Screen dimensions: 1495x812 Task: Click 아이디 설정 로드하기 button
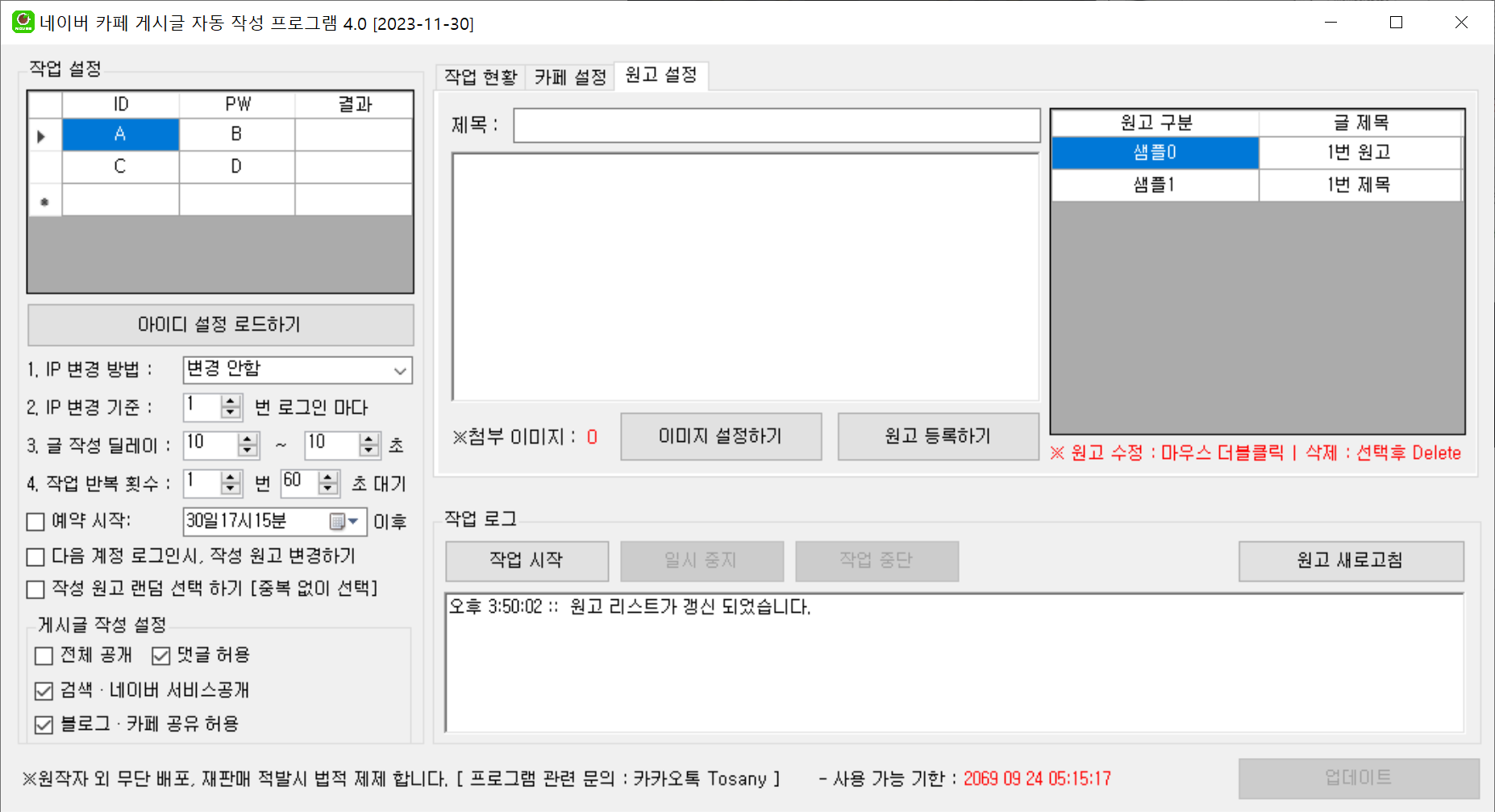[x=220, y=325]
